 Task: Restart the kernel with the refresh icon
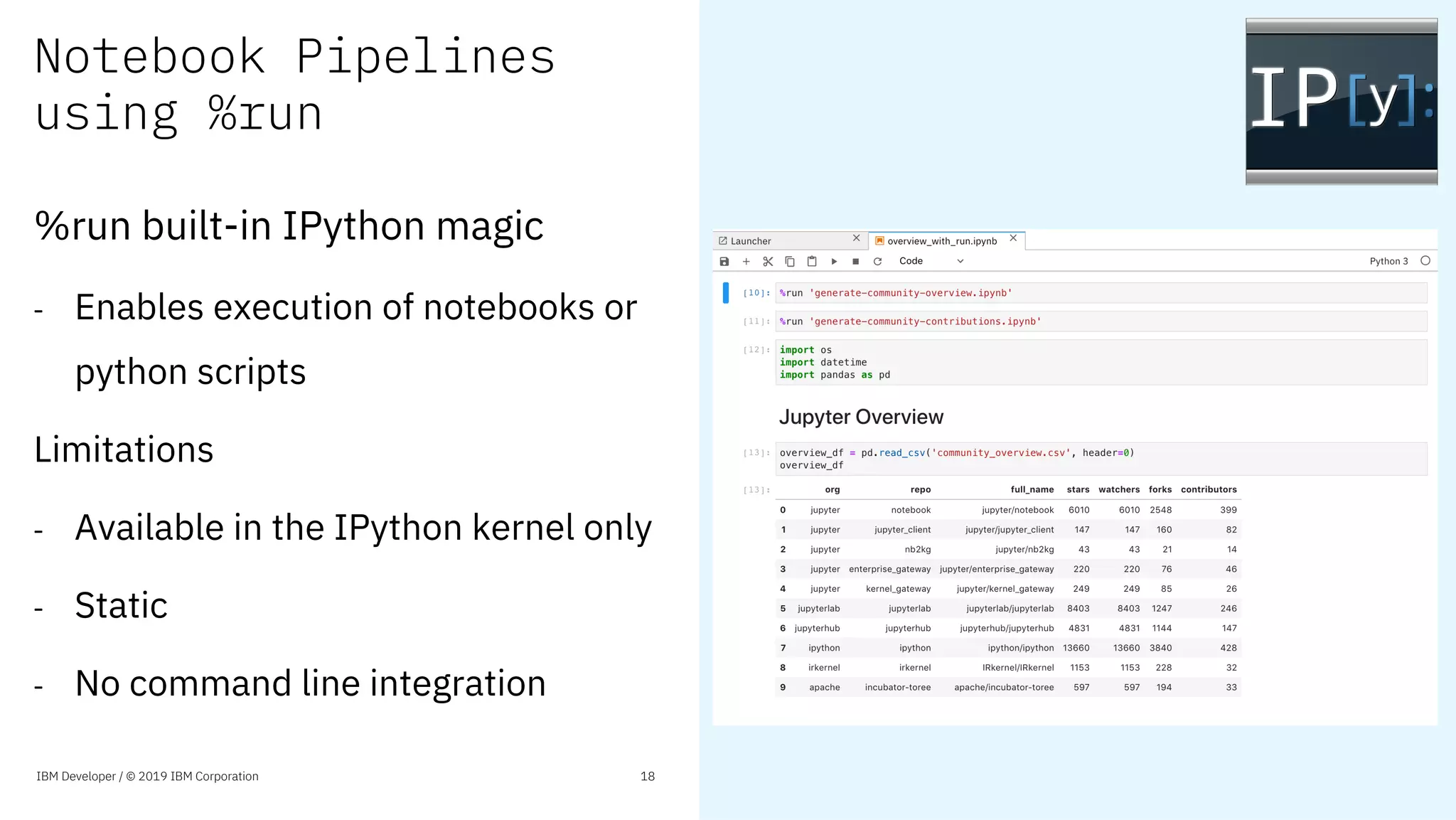tap(878, 262)
